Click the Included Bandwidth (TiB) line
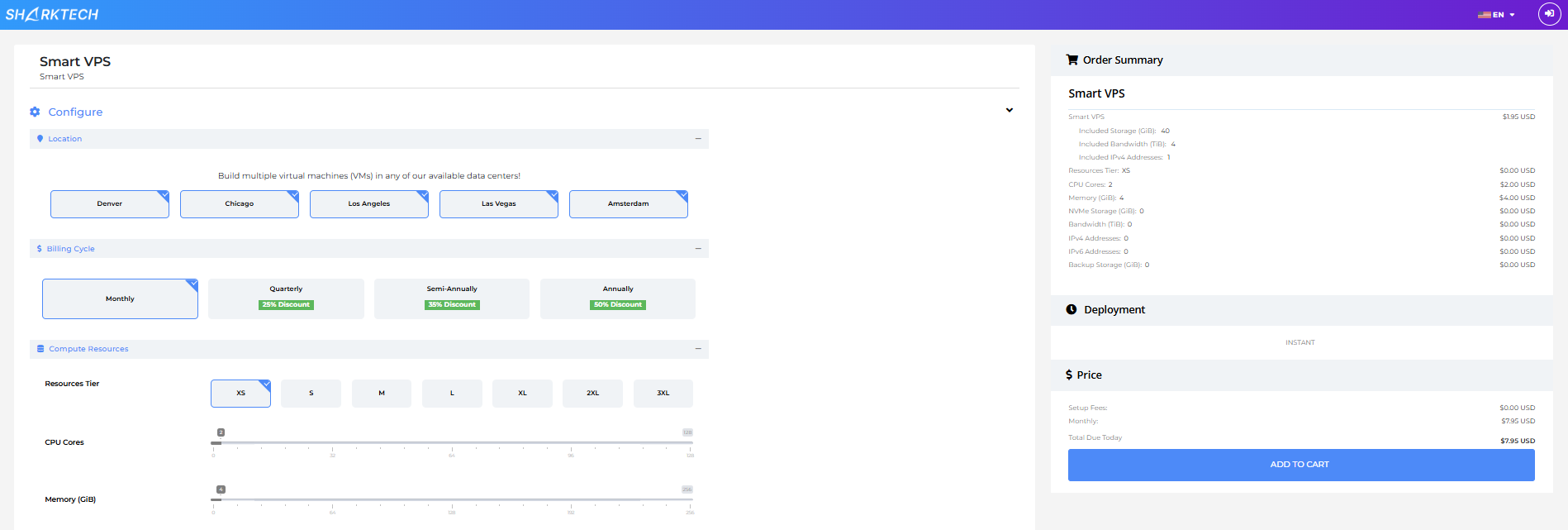 pos(1127,144)
